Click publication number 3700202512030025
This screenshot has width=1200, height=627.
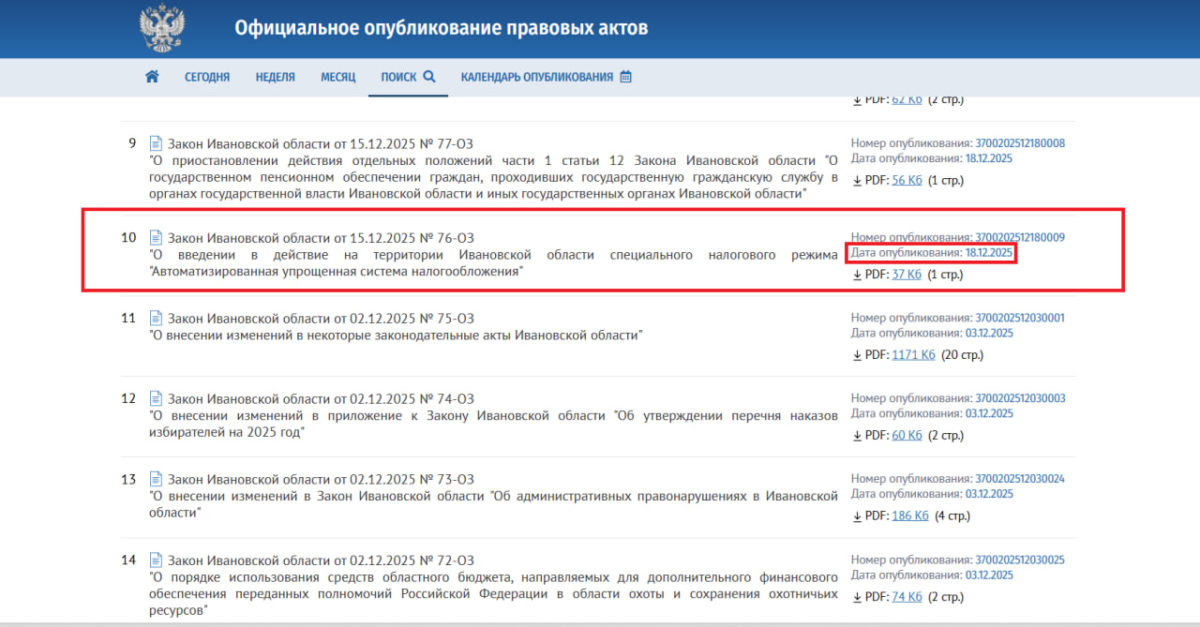(1020, 560)
